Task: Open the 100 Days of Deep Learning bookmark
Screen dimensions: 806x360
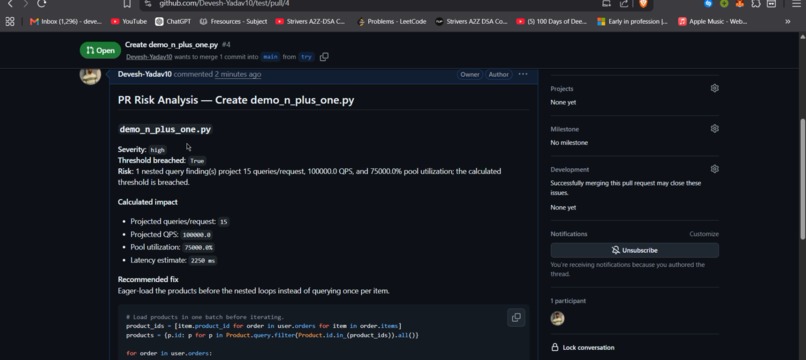Action: pyautogui.click(x=552, y=22)
